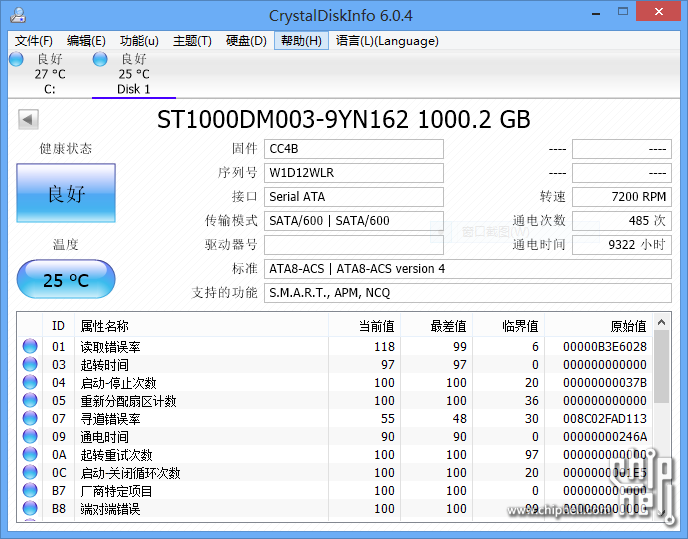Image resolution: width=688 pixels, height=539 pixels.
Task: Click attribute name 读取错误率
Action: point(110,347)
